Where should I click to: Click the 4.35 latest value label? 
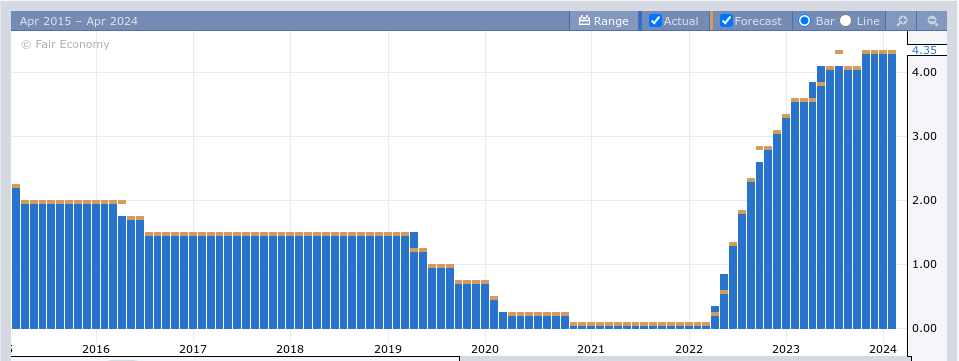[924, 50]
